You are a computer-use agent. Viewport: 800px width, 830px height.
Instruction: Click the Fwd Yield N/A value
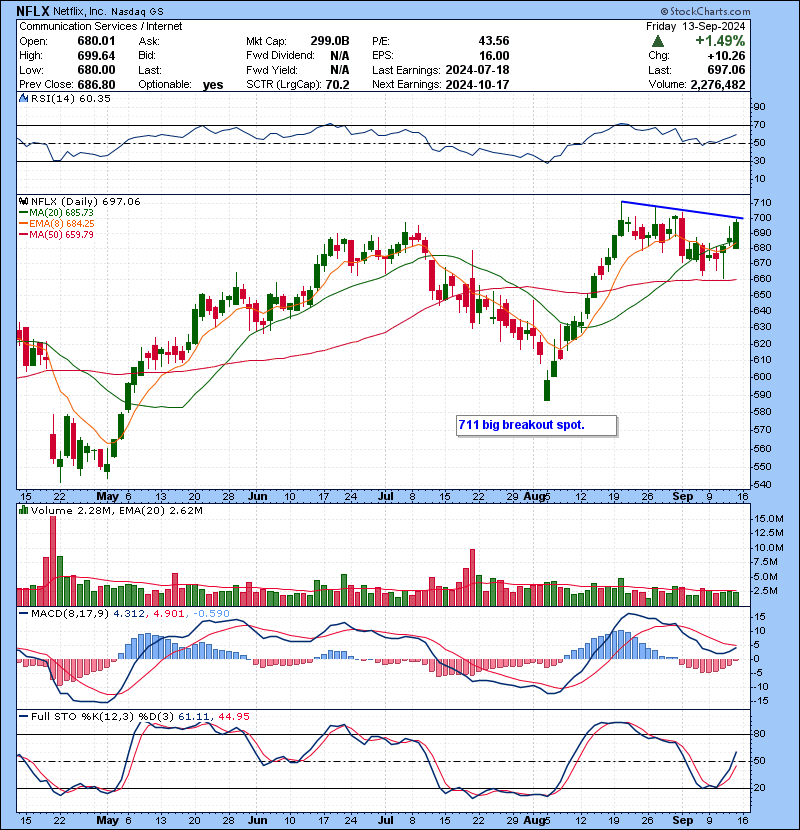339,70
